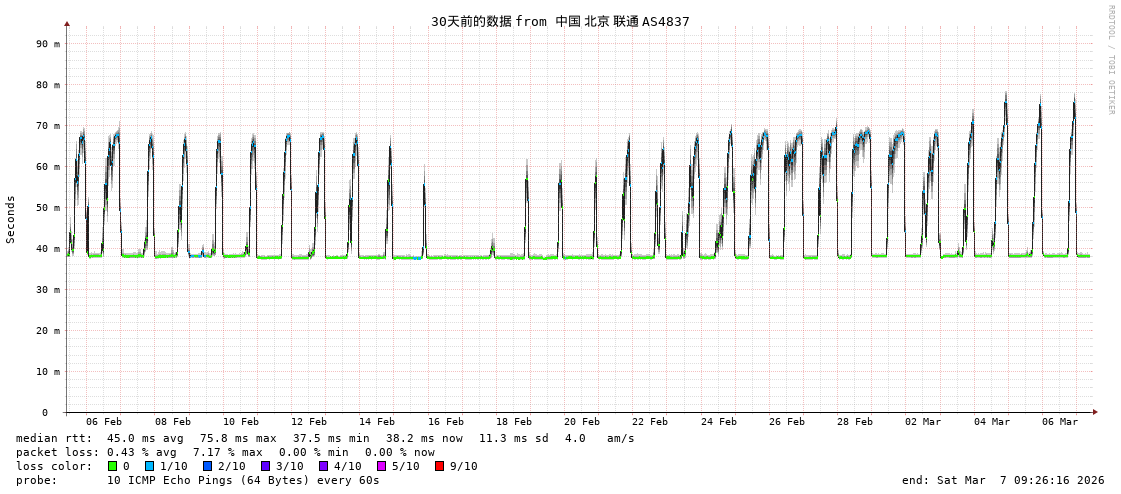The height and width of the screenshot is (494, 1121).
Task: Click the 40 m y-axis tick label
Action: point(48,249)
